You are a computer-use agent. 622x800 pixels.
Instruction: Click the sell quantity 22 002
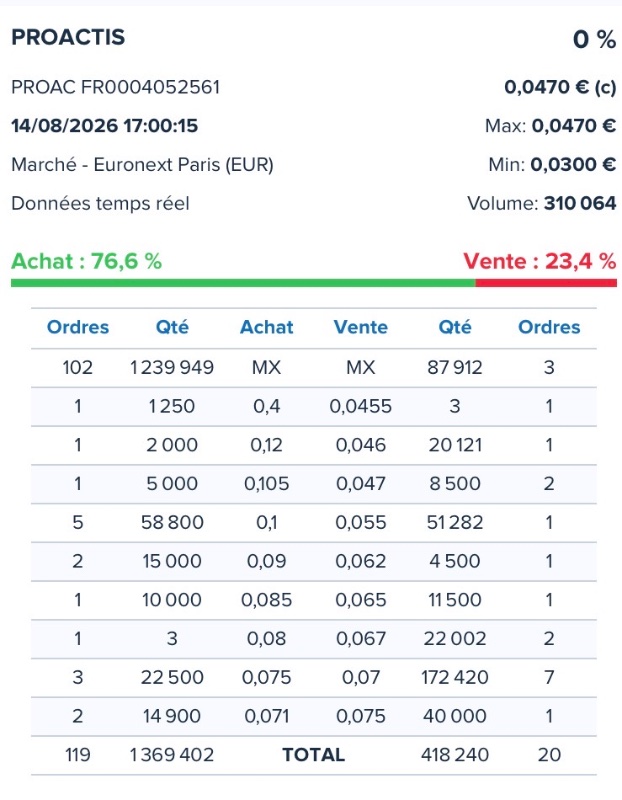(x=455, y=639)
